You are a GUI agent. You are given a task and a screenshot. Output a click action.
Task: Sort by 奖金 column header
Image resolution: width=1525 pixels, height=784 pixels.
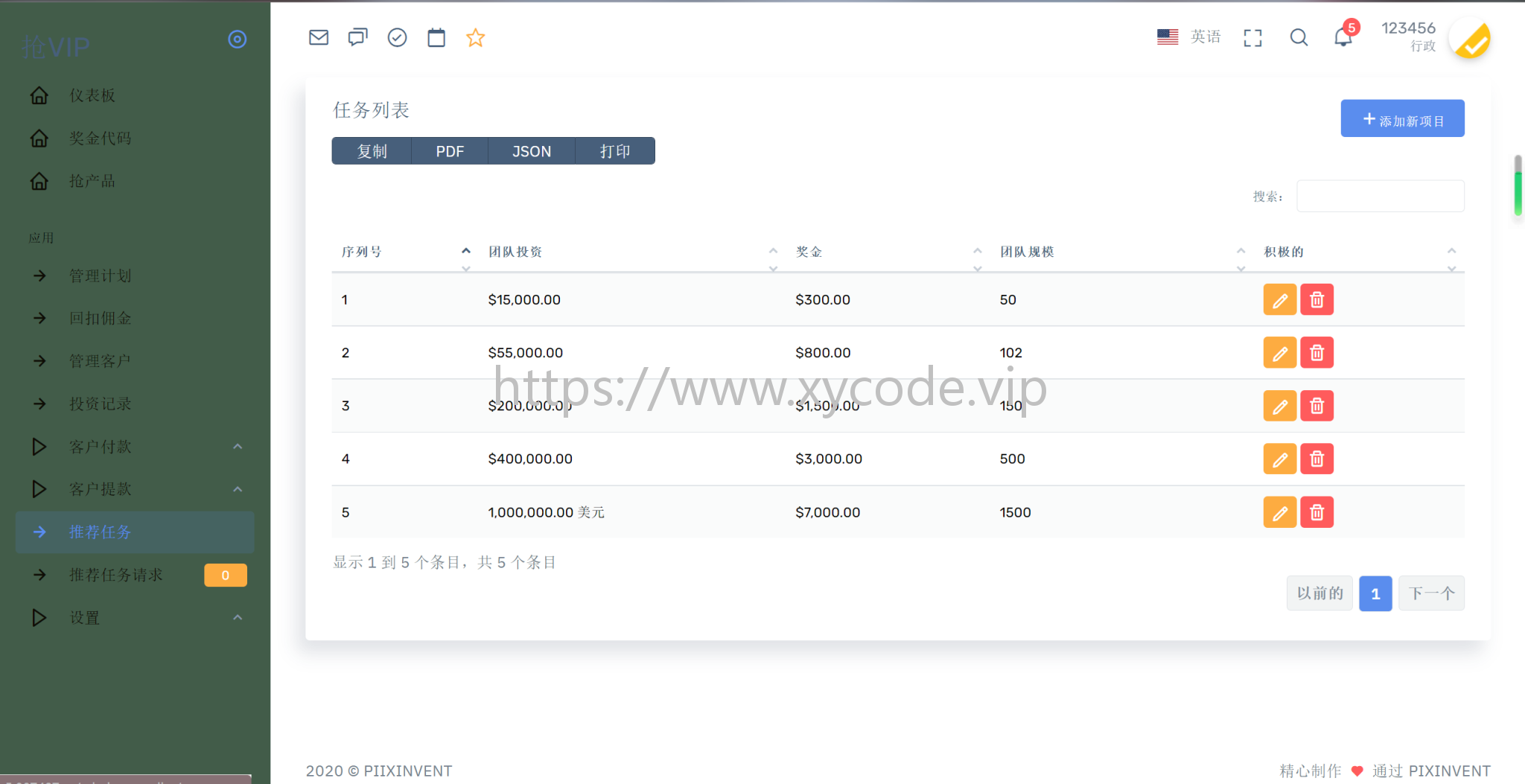point(888,252)
